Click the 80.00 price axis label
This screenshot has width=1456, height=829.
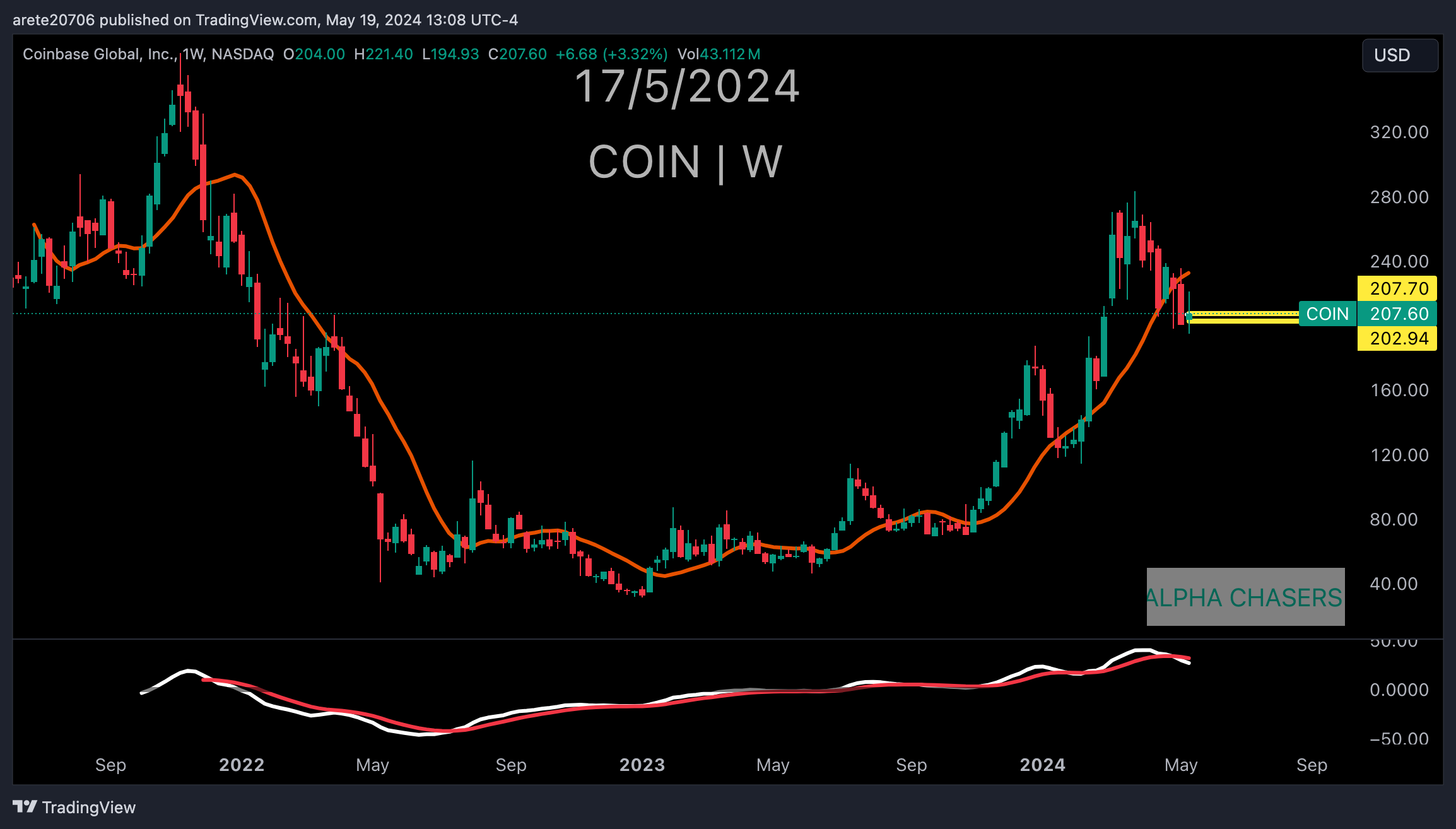(x=1394, y=520)
